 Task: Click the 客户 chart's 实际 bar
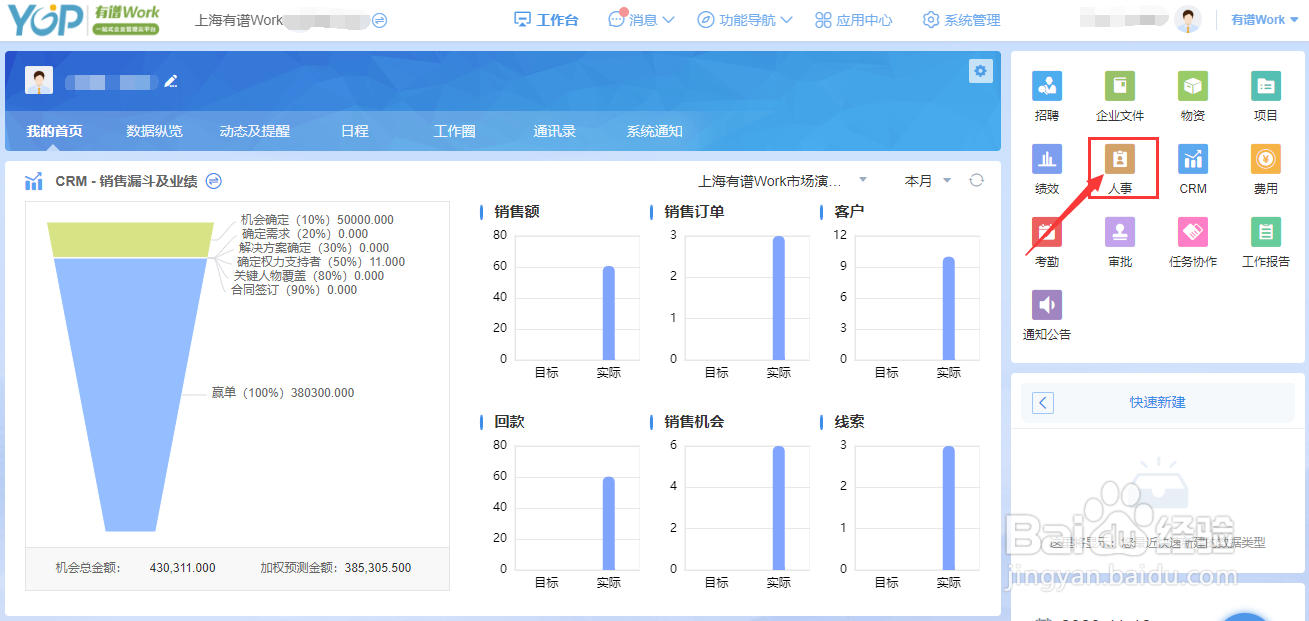point(948,309)
